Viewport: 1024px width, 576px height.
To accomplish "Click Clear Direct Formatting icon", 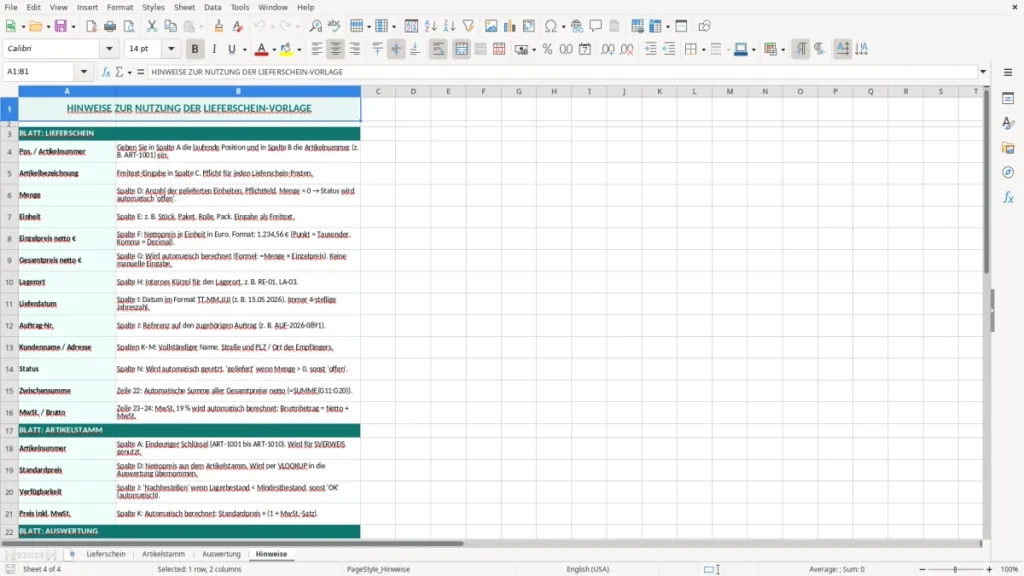I will [238, 26].
